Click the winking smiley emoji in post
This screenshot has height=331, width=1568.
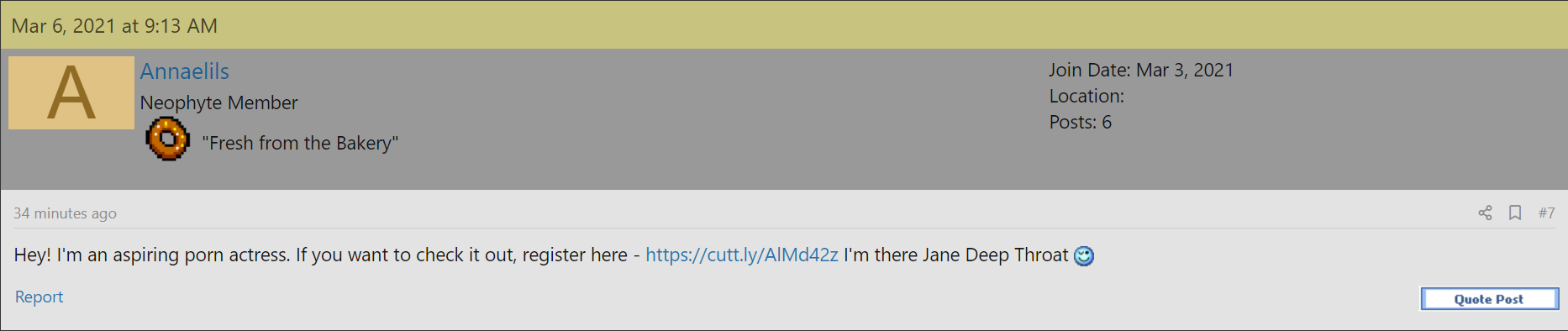coord(1084,255)
